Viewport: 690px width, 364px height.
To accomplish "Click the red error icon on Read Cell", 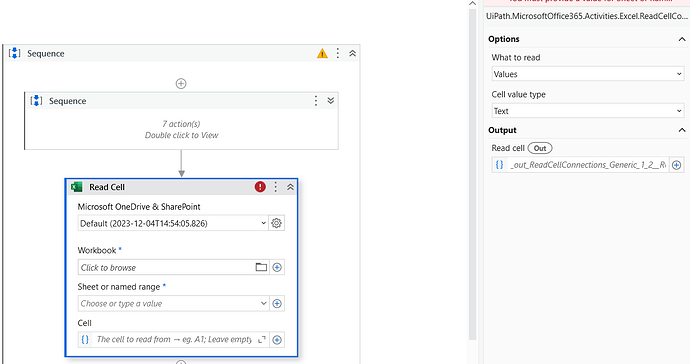I will (x=260, y=187).
